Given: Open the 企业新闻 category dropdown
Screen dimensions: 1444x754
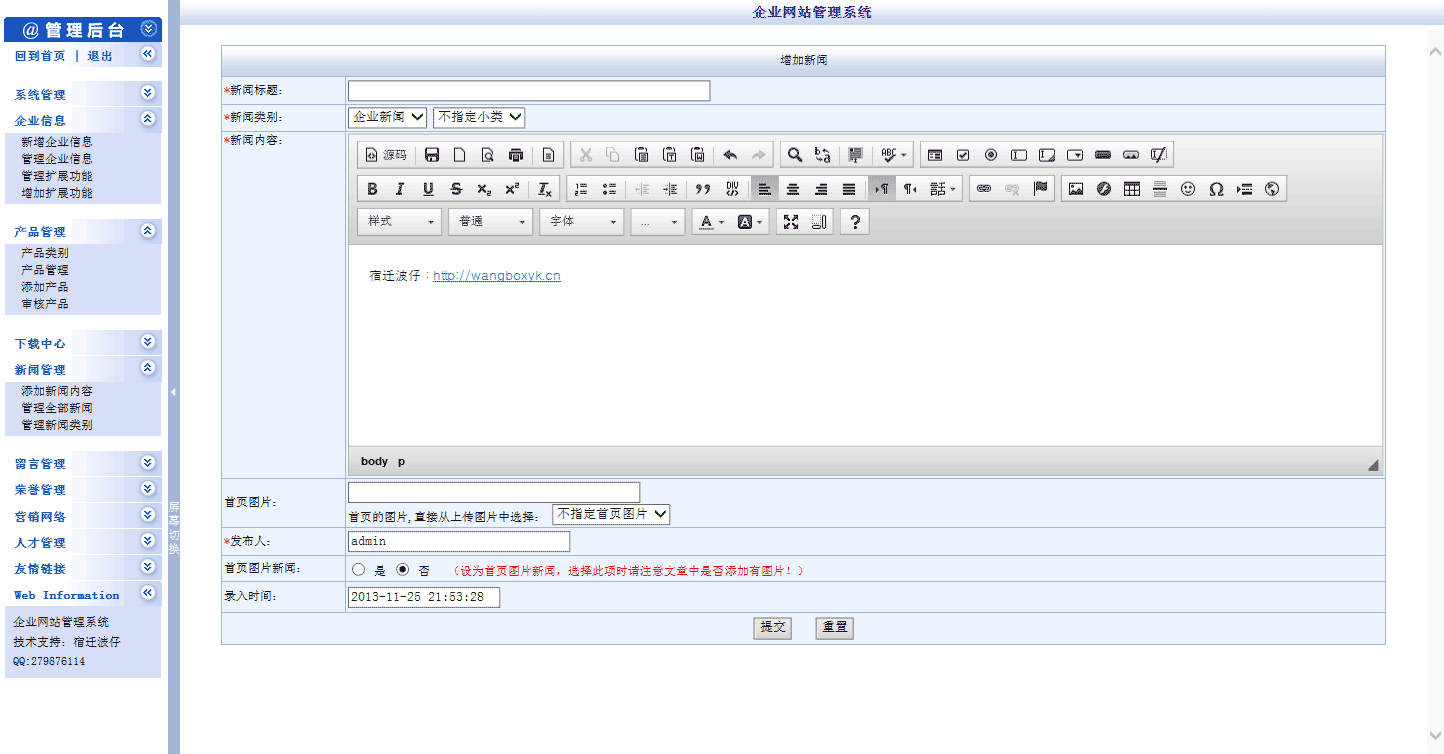Looking at the screenshot, I should point(388,117).
